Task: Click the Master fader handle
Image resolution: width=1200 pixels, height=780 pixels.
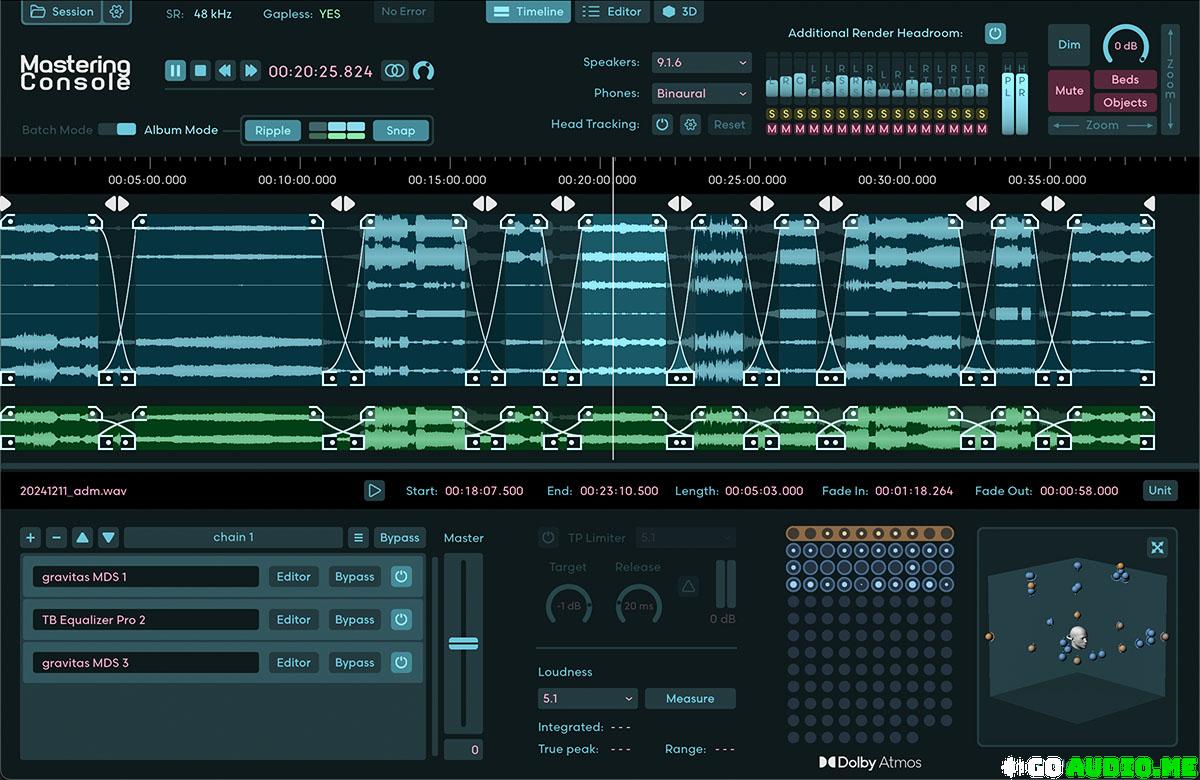Action: pyautogui.click(x=463, y=643)
